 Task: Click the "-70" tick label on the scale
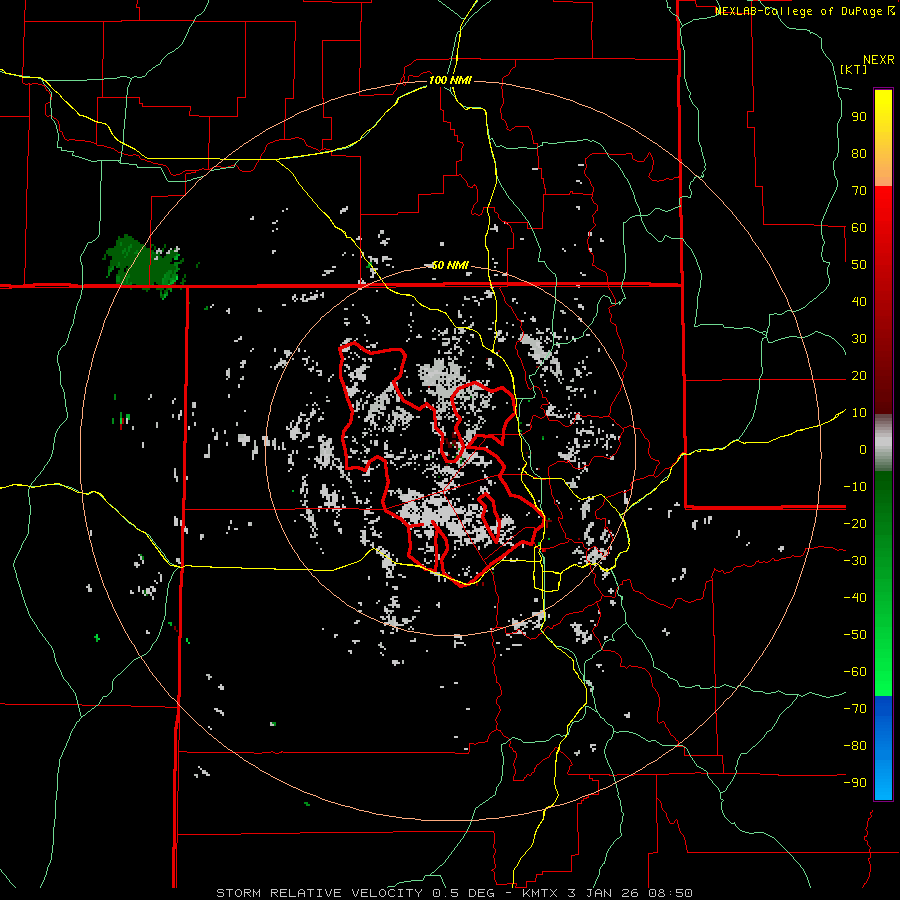pyautogui.click(x=854, y=709)
